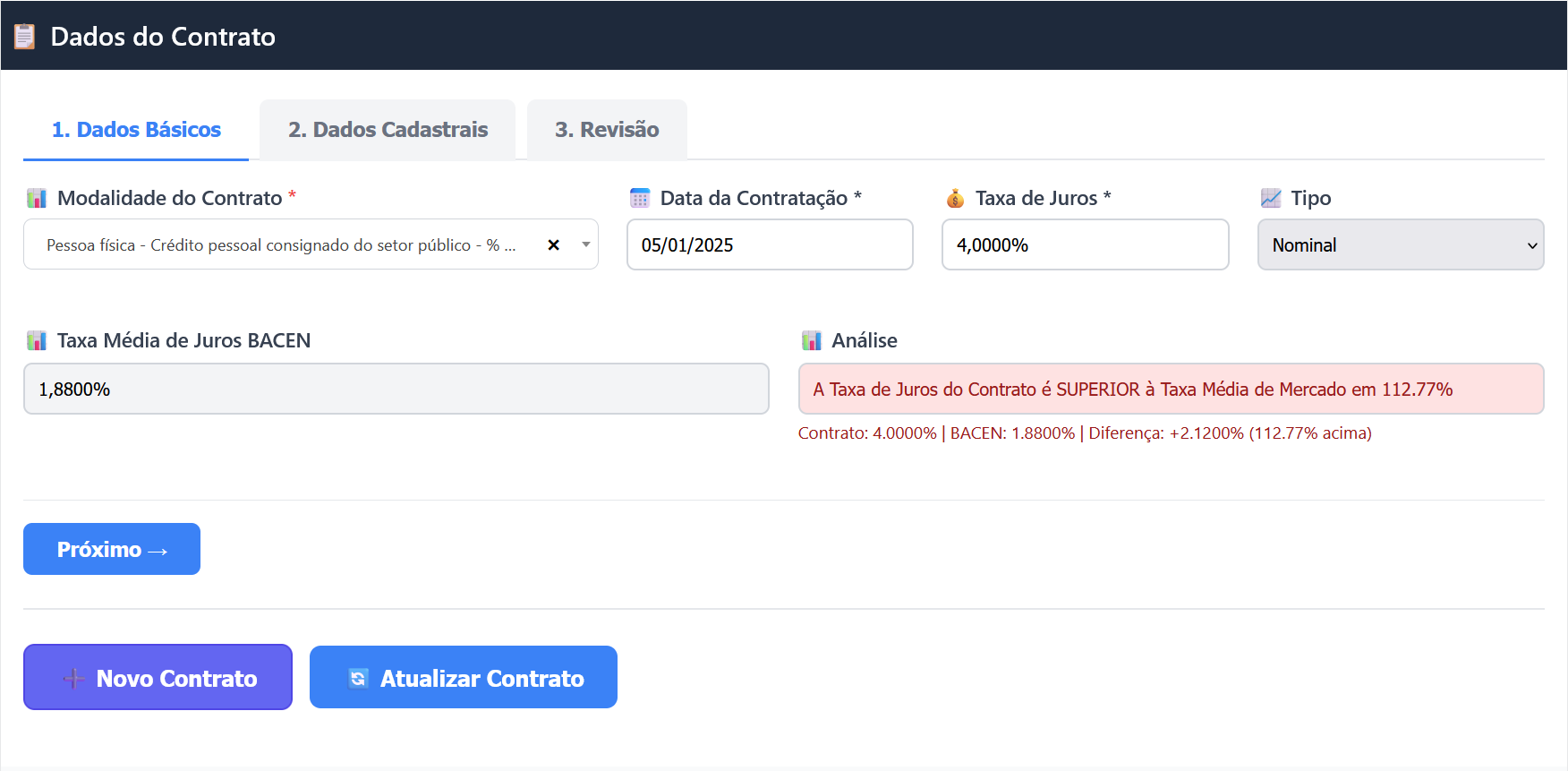
Task: Click the Tipo field label
Action: pos(1311,198)
